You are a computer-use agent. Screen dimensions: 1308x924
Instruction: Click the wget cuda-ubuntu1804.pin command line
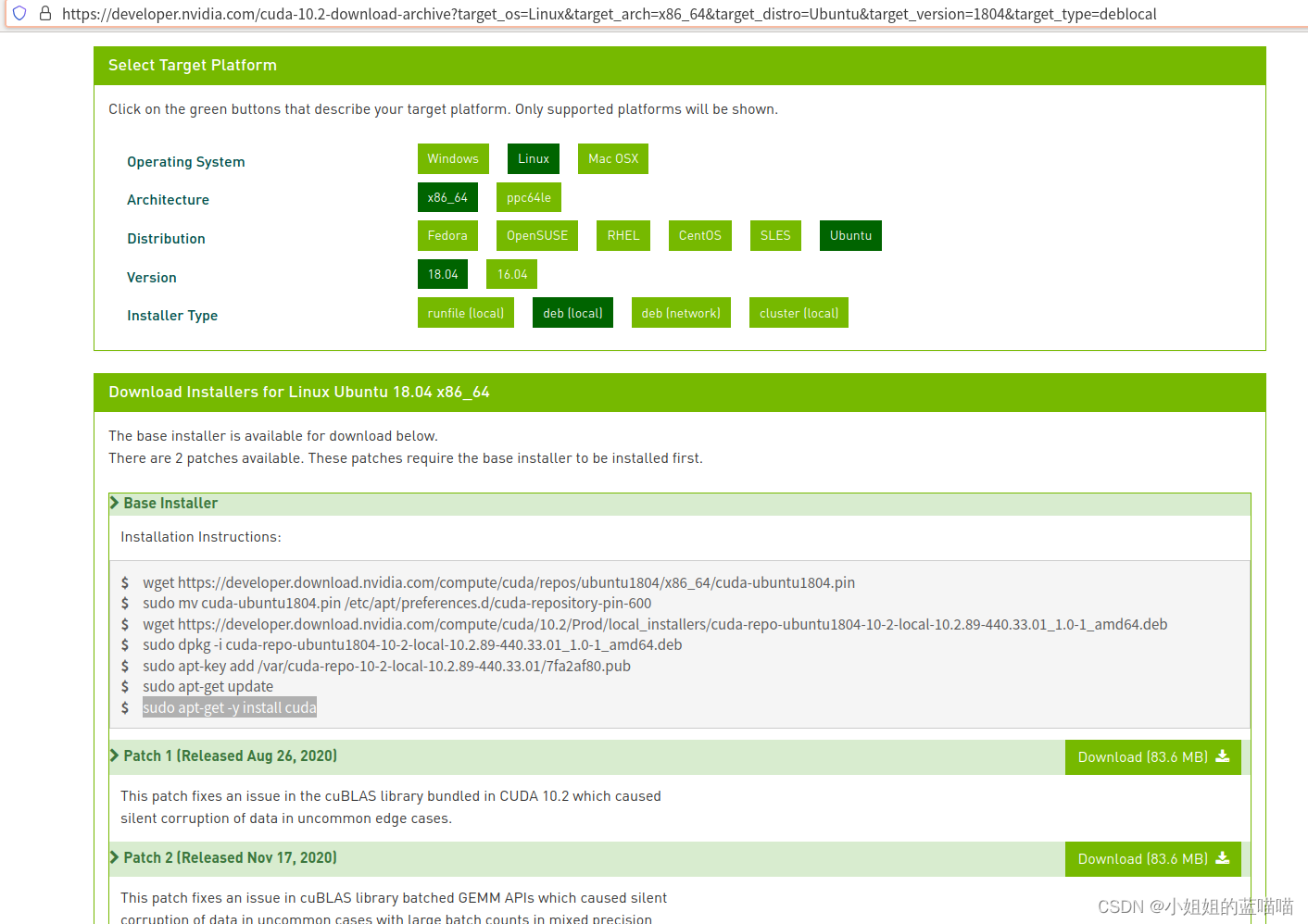[x=498, y=582]
